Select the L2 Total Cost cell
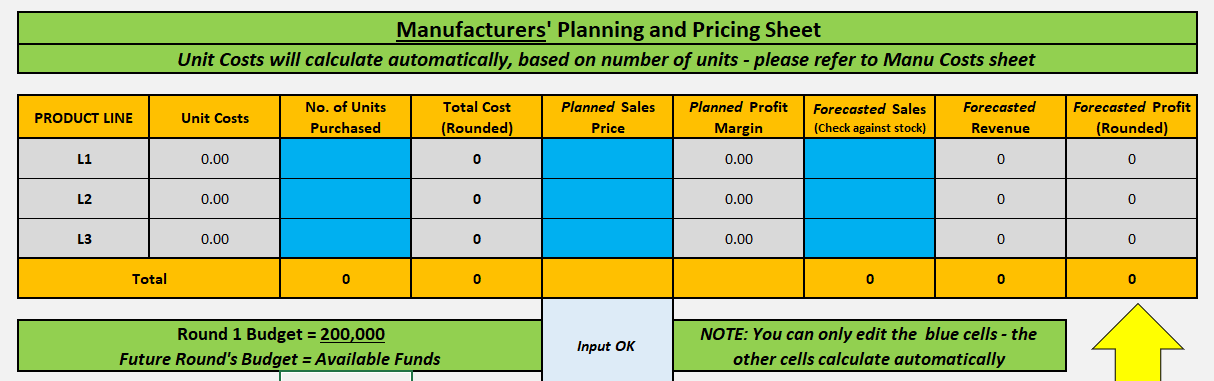Image resolution: width=1214 pixels, height=381 pixels. [477, 199]
